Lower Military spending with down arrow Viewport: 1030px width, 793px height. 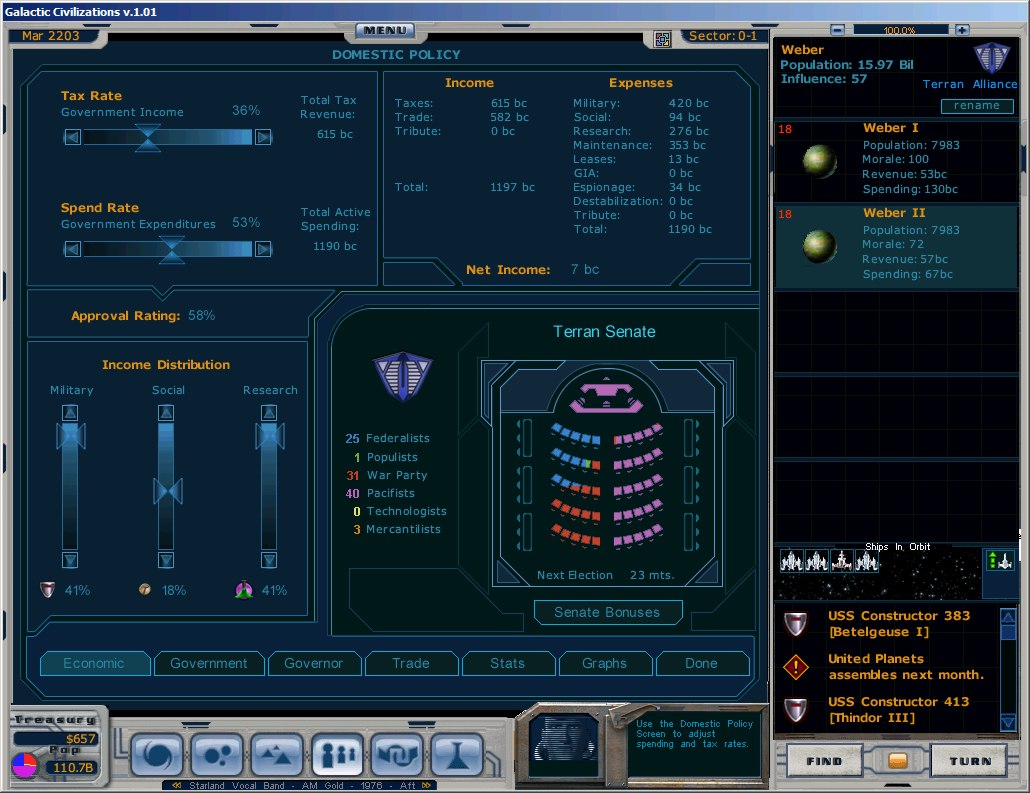pyautogui.click(x=70, y=560)
